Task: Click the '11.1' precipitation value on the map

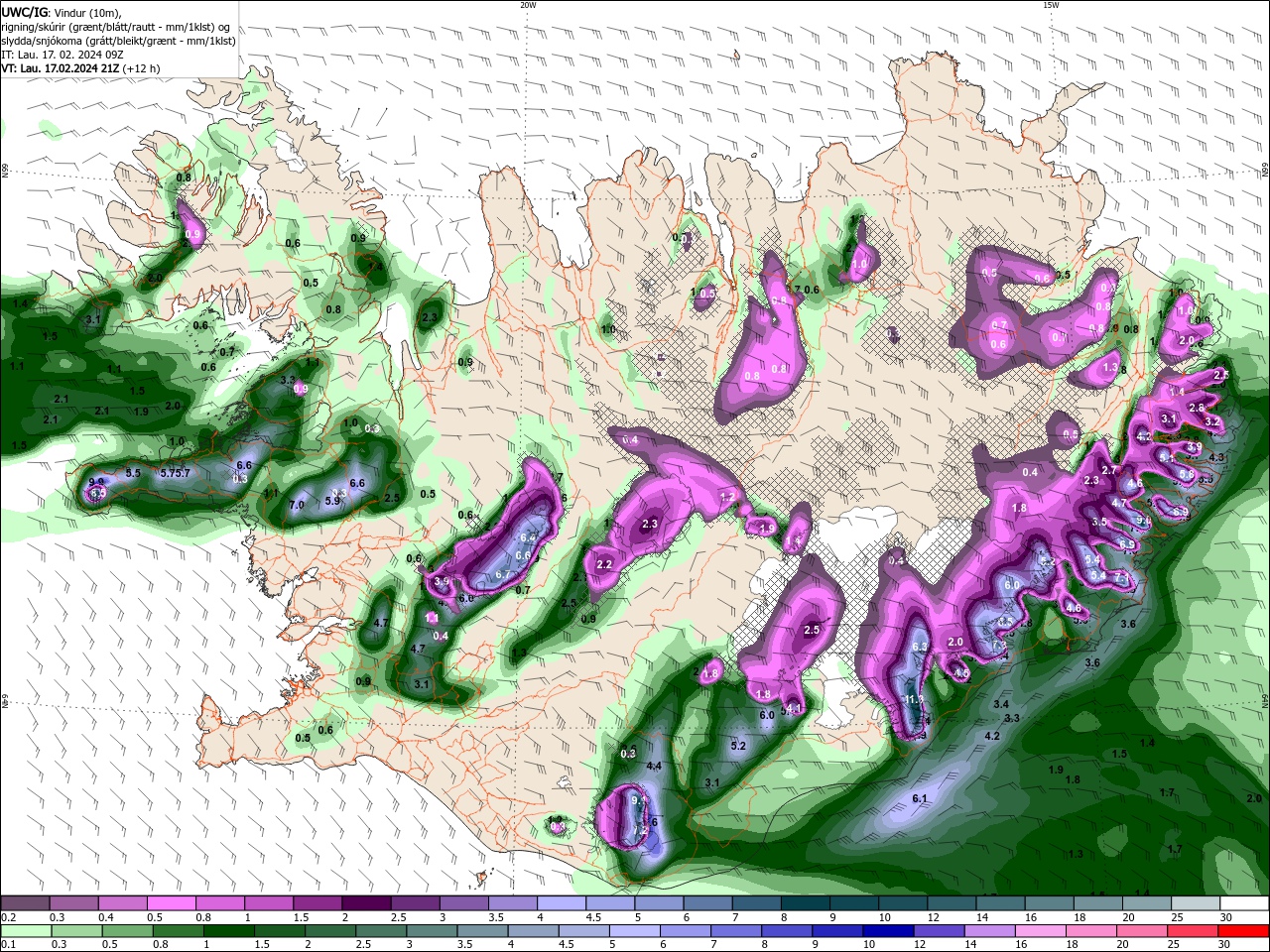Action: pos(915,699)
